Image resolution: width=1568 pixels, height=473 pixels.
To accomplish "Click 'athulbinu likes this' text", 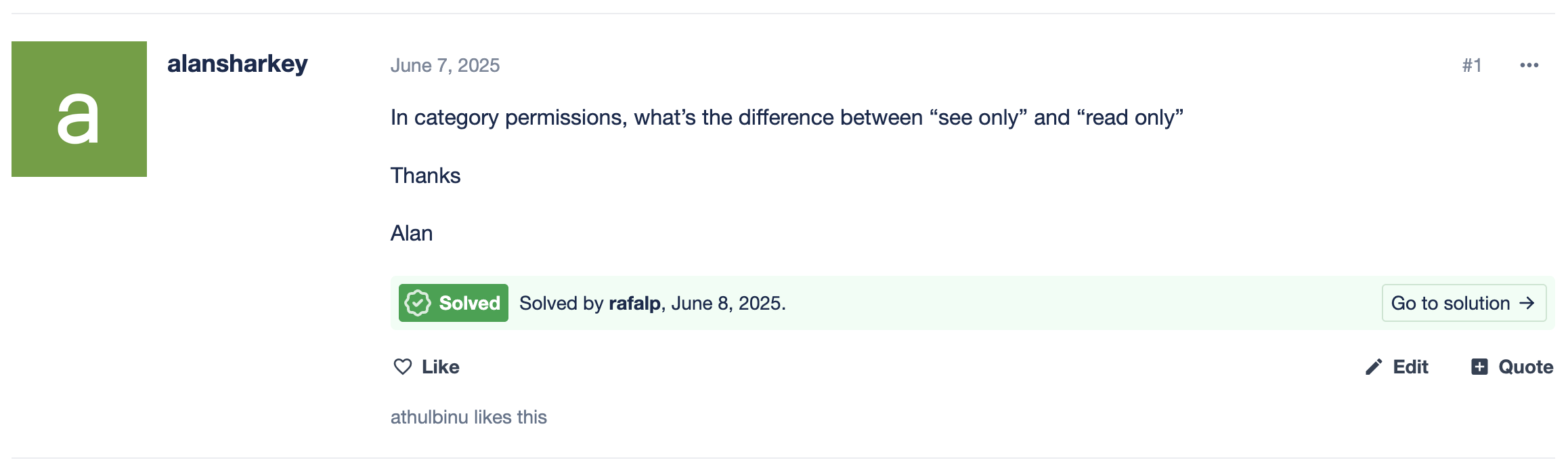I will (x=469, y=417).
